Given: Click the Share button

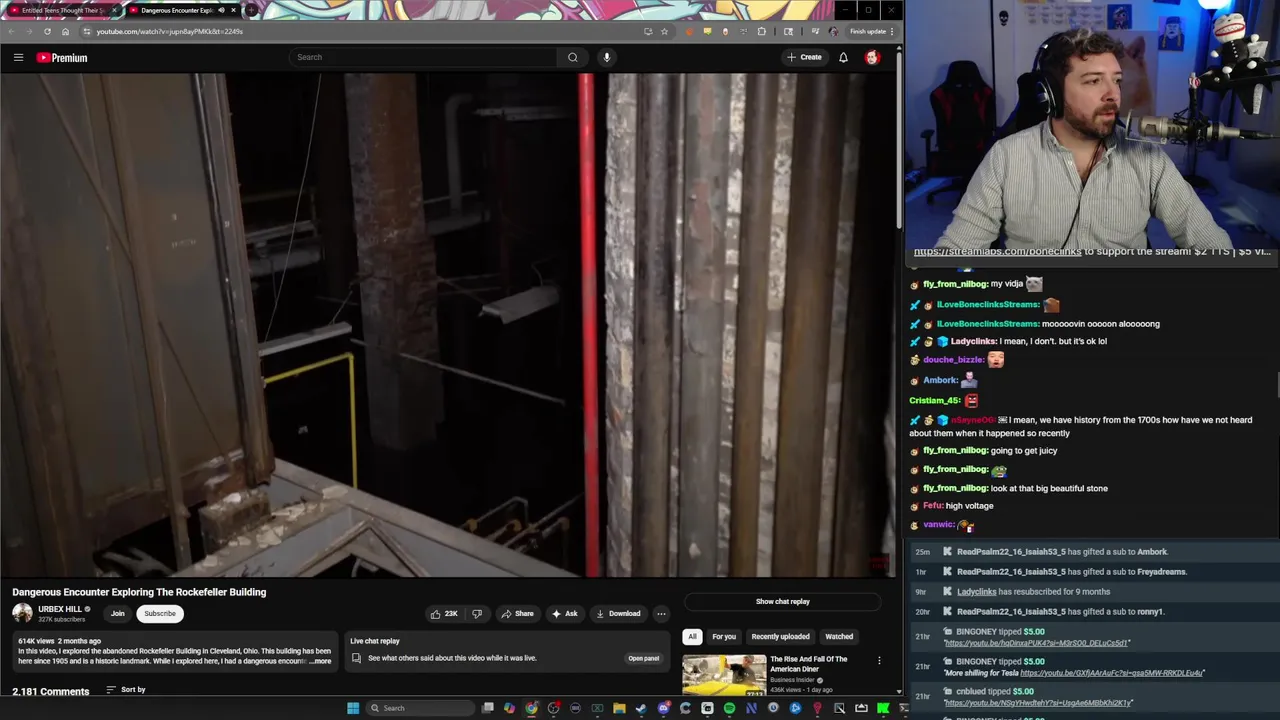Looking at the screenshot, I should click(517, 614).
